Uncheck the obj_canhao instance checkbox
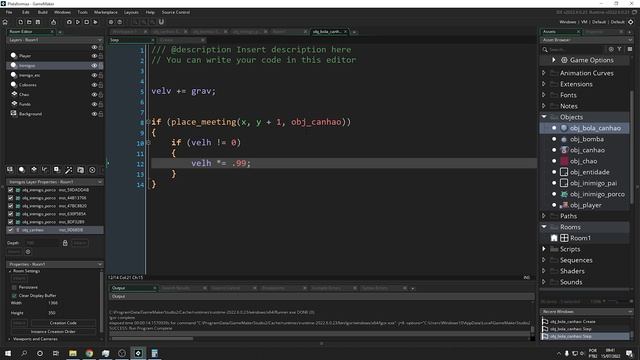This screenshot has width=640, height=360. point(11,230)
